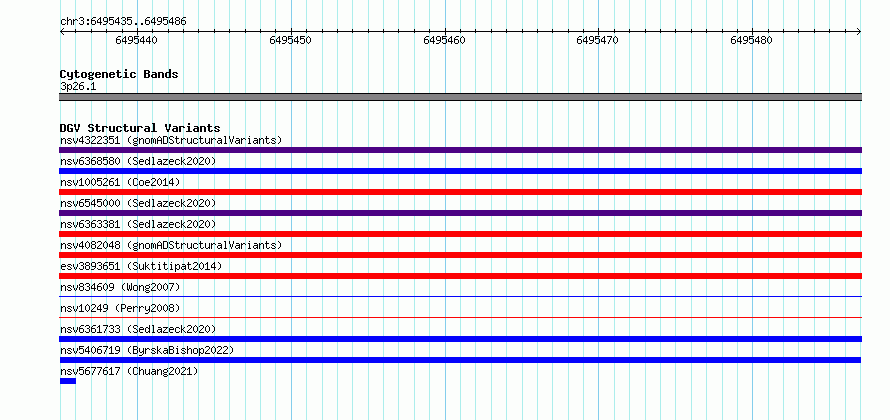Screen dimensions: 890x420
Task: Click the esv3893651 red variant bar
Action: (x=460, y=276)
